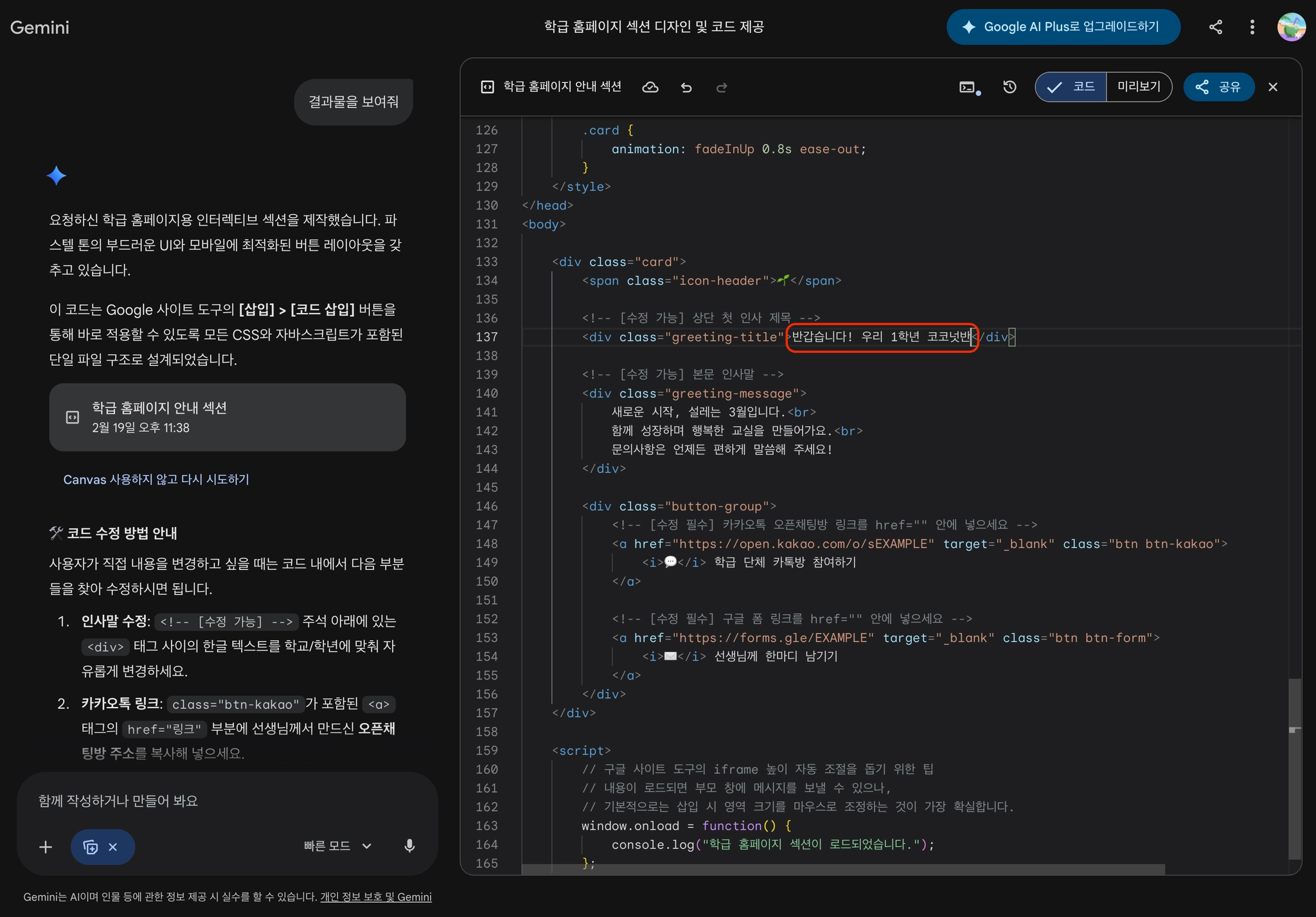Image resolution: width=1316 pixels, height=917 pixels.
Task: Click the top-right conversation share icon
Action: pyautogui.click(x=1215, y=27)
